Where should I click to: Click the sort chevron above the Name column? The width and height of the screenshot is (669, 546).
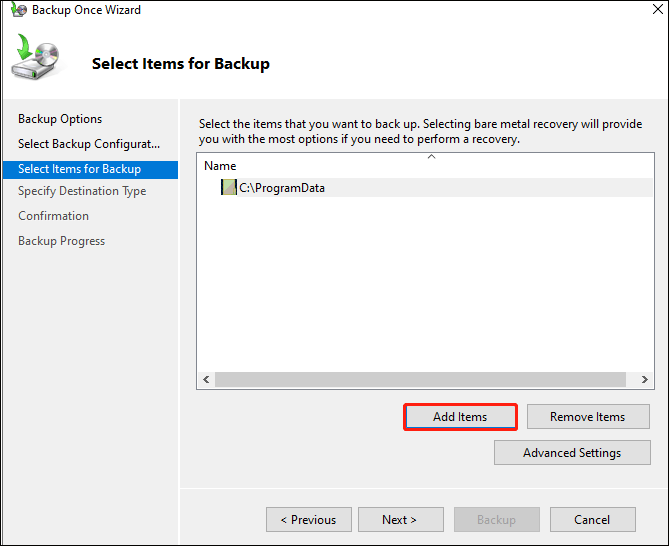point(432,157)
